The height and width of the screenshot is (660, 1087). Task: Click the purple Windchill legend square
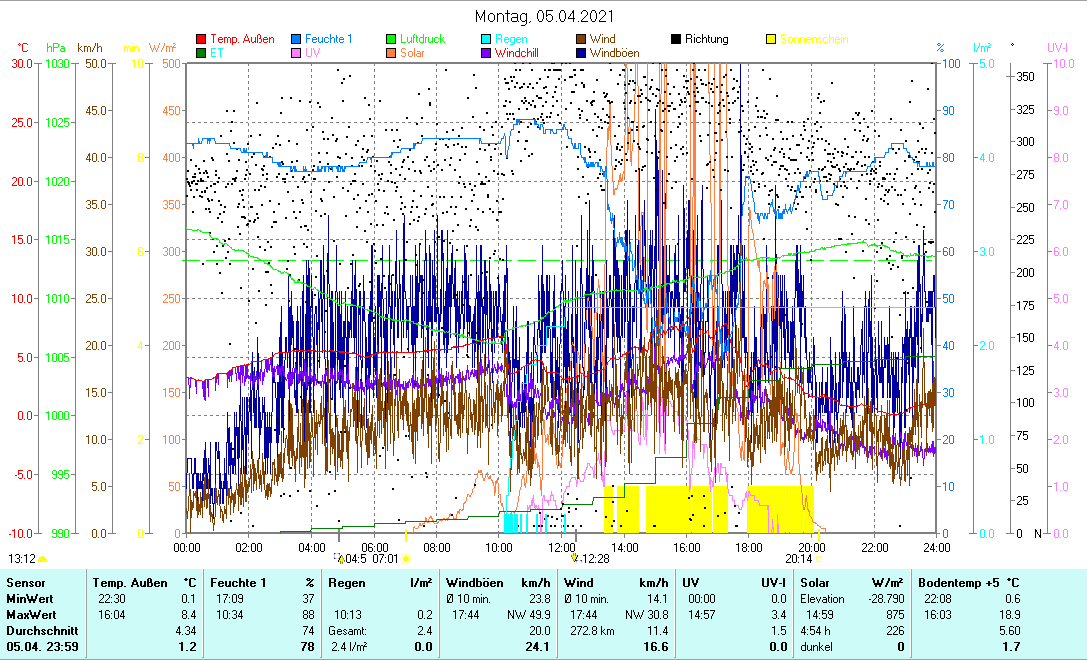click(486, 53)
